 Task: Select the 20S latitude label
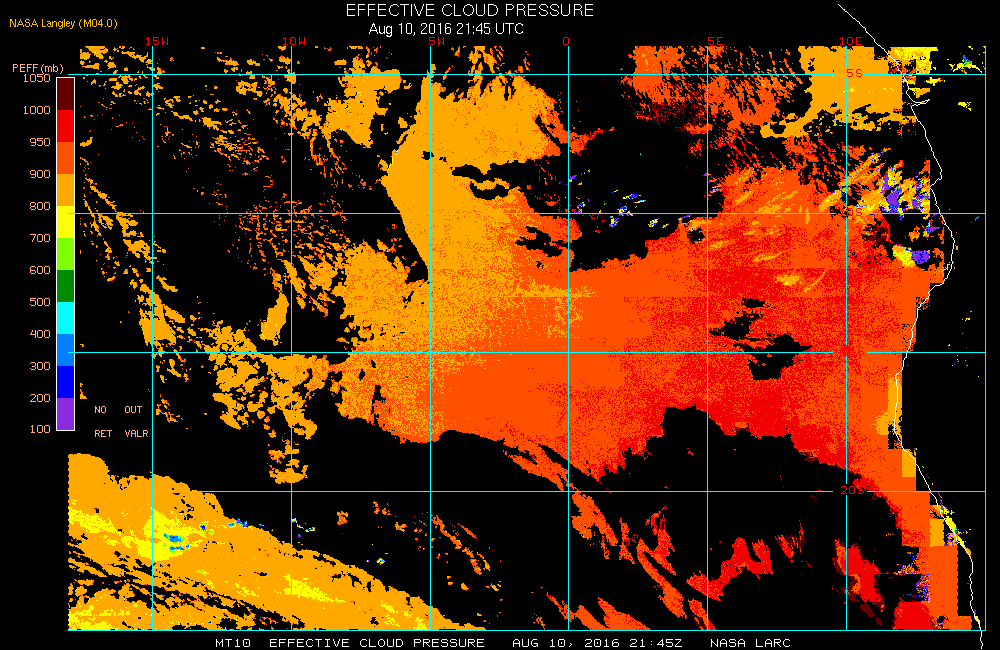point(853,490)
